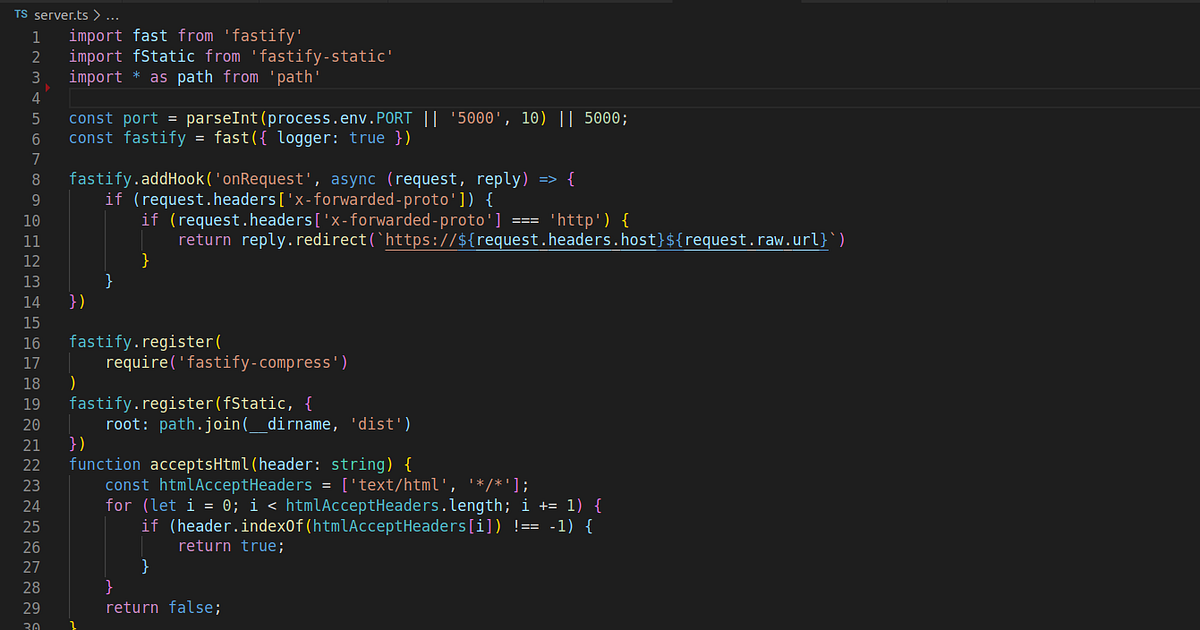This screenshot has width=1200, height=630.
Task: Click the port variable name on line 5
Action: coord(141,118)
